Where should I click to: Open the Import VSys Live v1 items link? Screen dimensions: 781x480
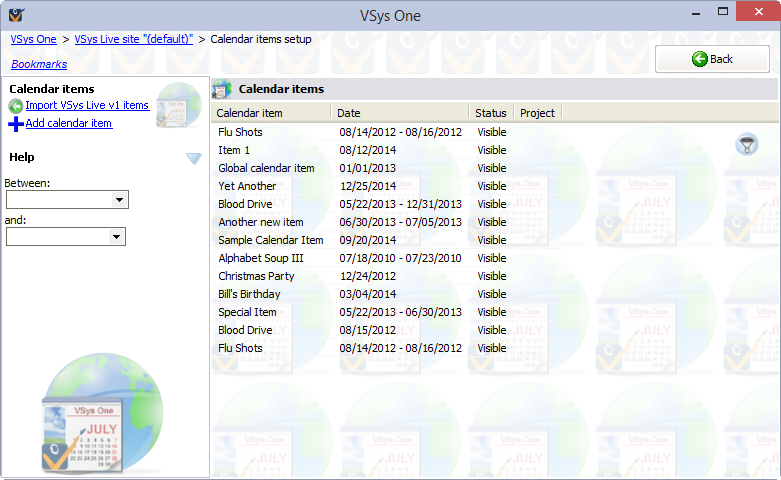[87, 105]
